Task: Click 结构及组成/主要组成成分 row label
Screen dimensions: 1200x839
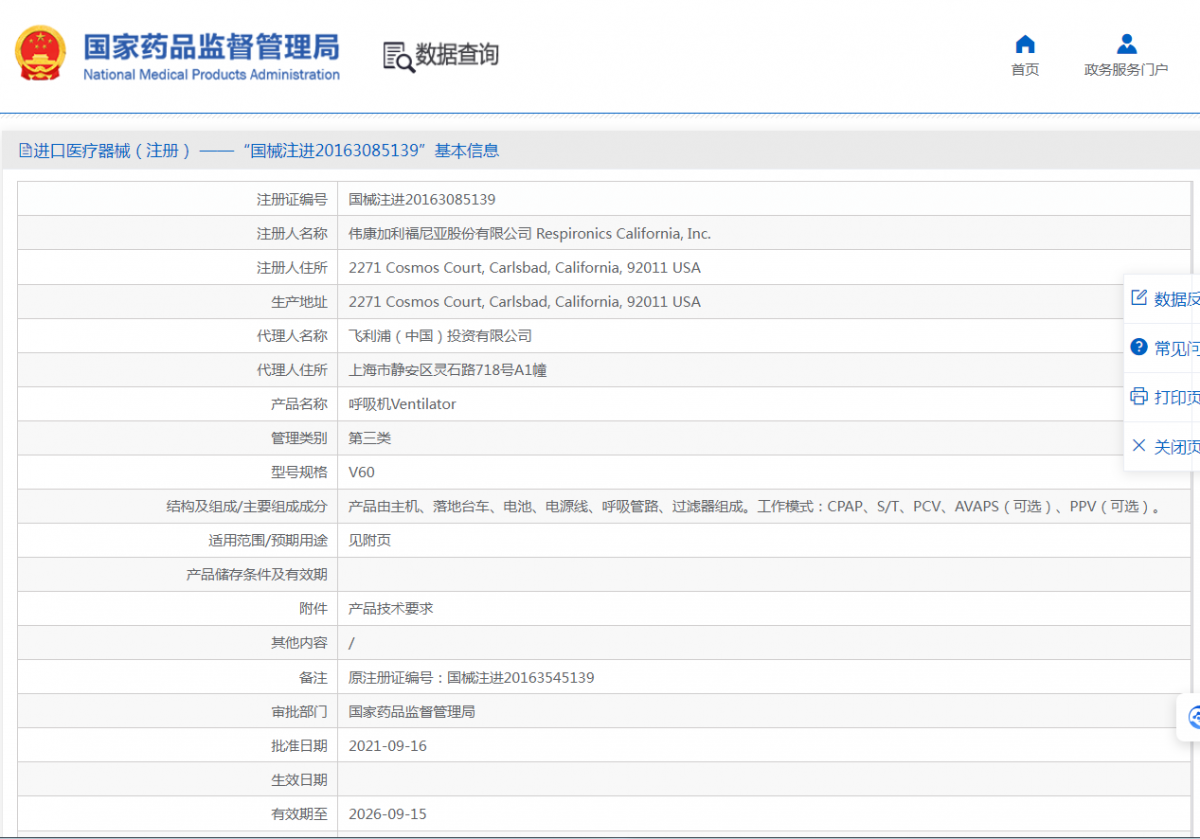Action: tap(247, 506)
